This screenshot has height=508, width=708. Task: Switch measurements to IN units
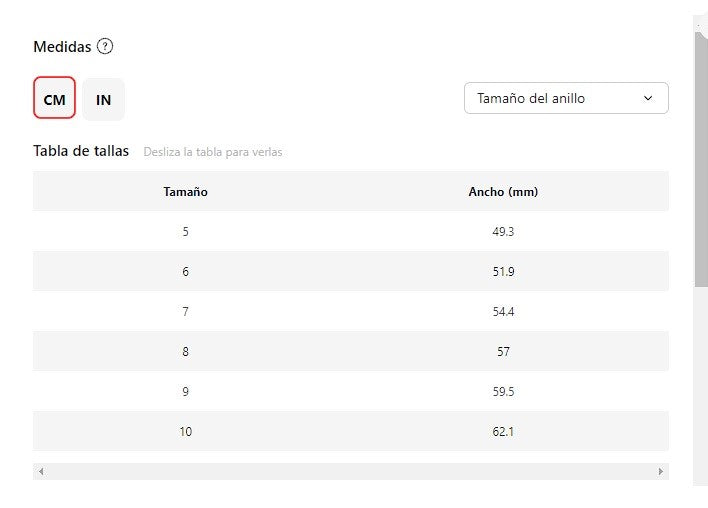point(104,99)
